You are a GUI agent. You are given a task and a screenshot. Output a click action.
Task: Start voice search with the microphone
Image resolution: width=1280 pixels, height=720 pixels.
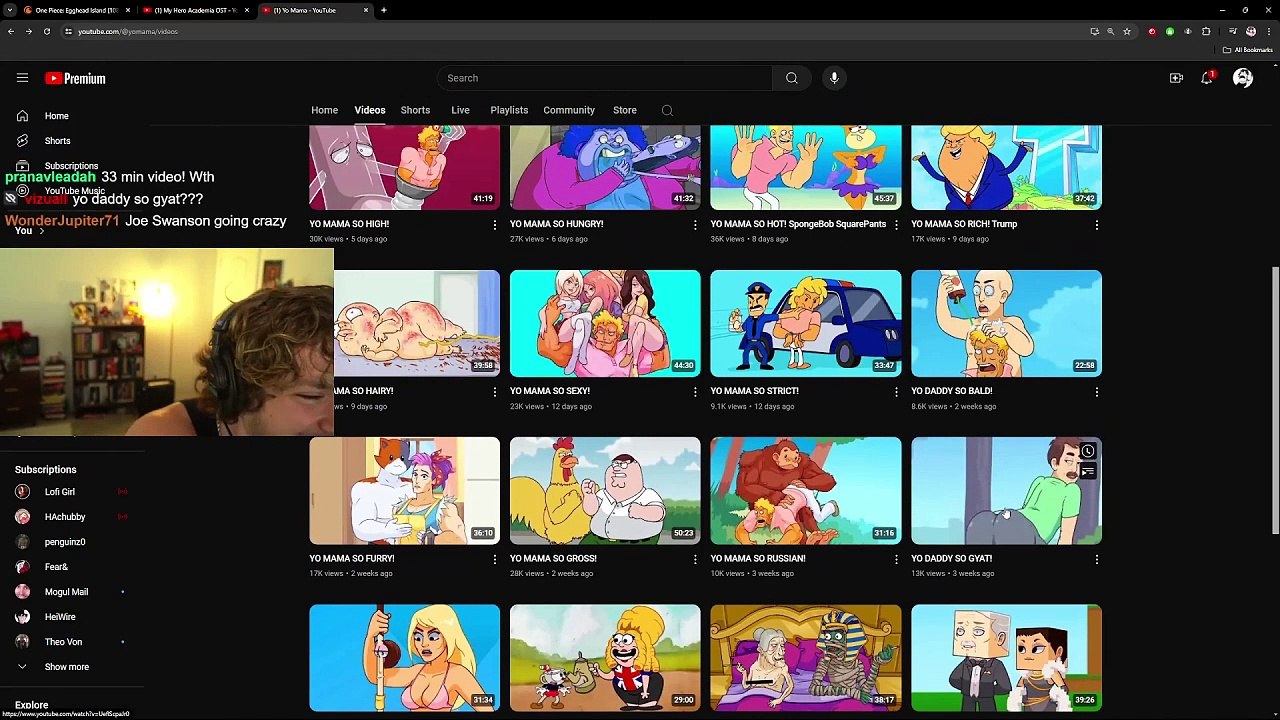click(834, 78)
